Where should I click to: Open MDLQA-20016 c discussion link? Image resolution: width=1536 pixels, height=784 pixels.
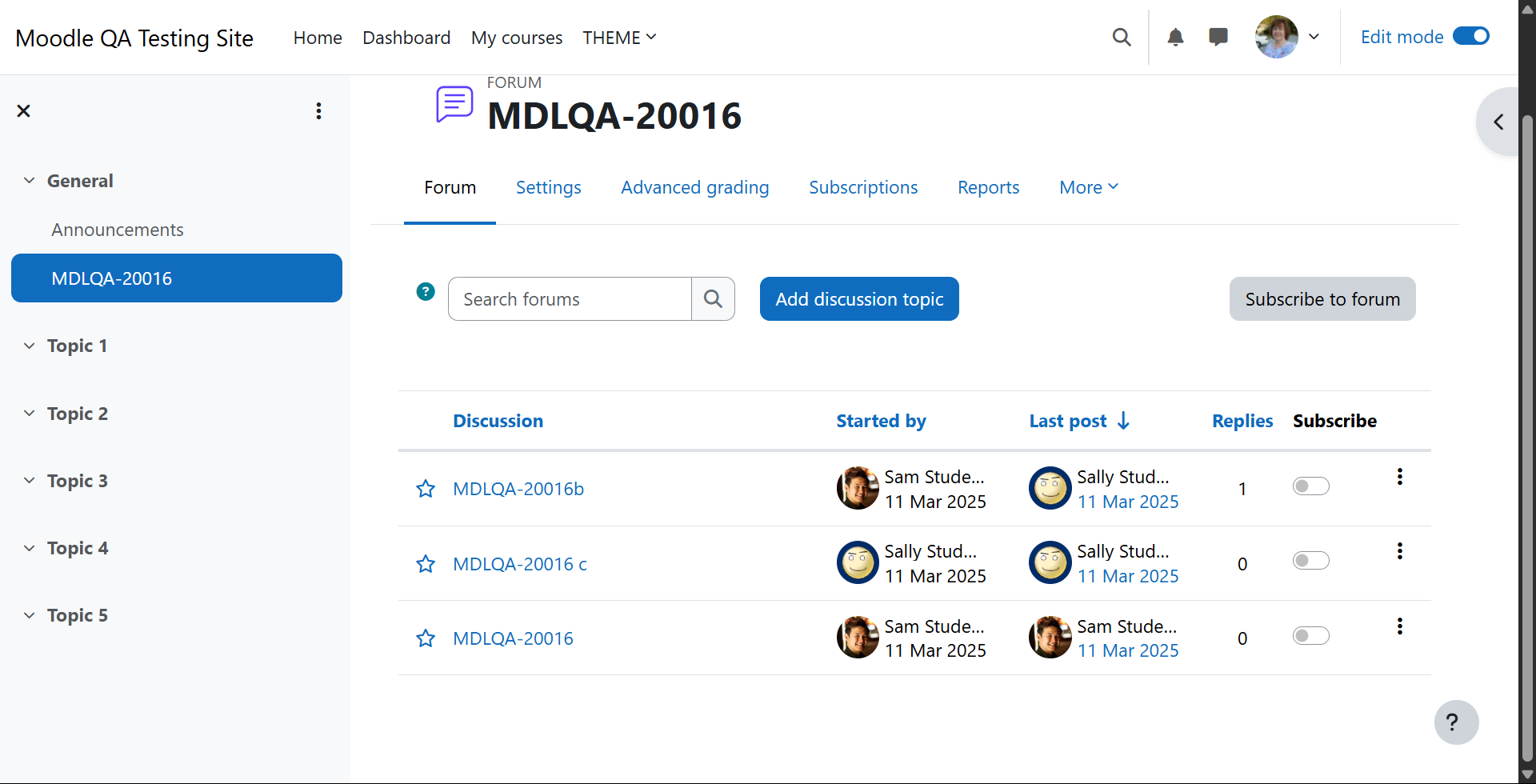(x=520, y=564)
